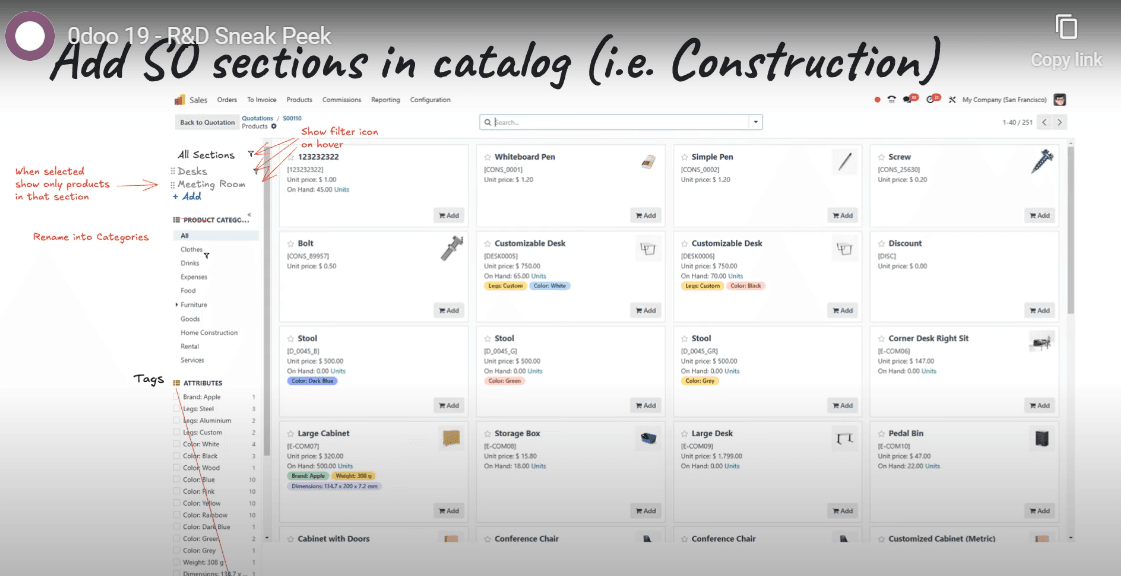Click the debug tools wrench icon
The height and width of the screenshot is (576, 1121).
click(x=952, y=100)
